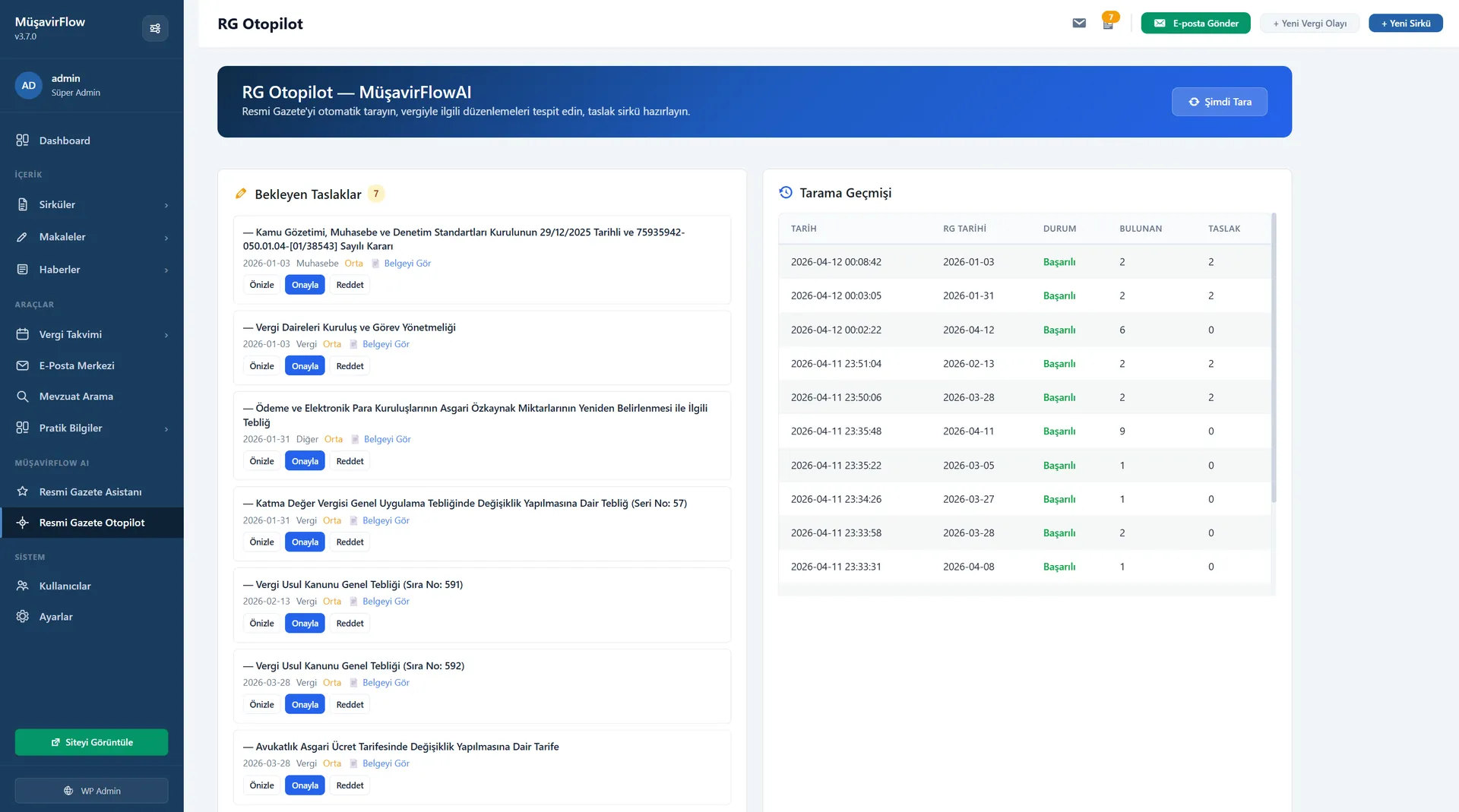
Task: Open Resmi Gazete Asistanı
Action: pos(91,491)
